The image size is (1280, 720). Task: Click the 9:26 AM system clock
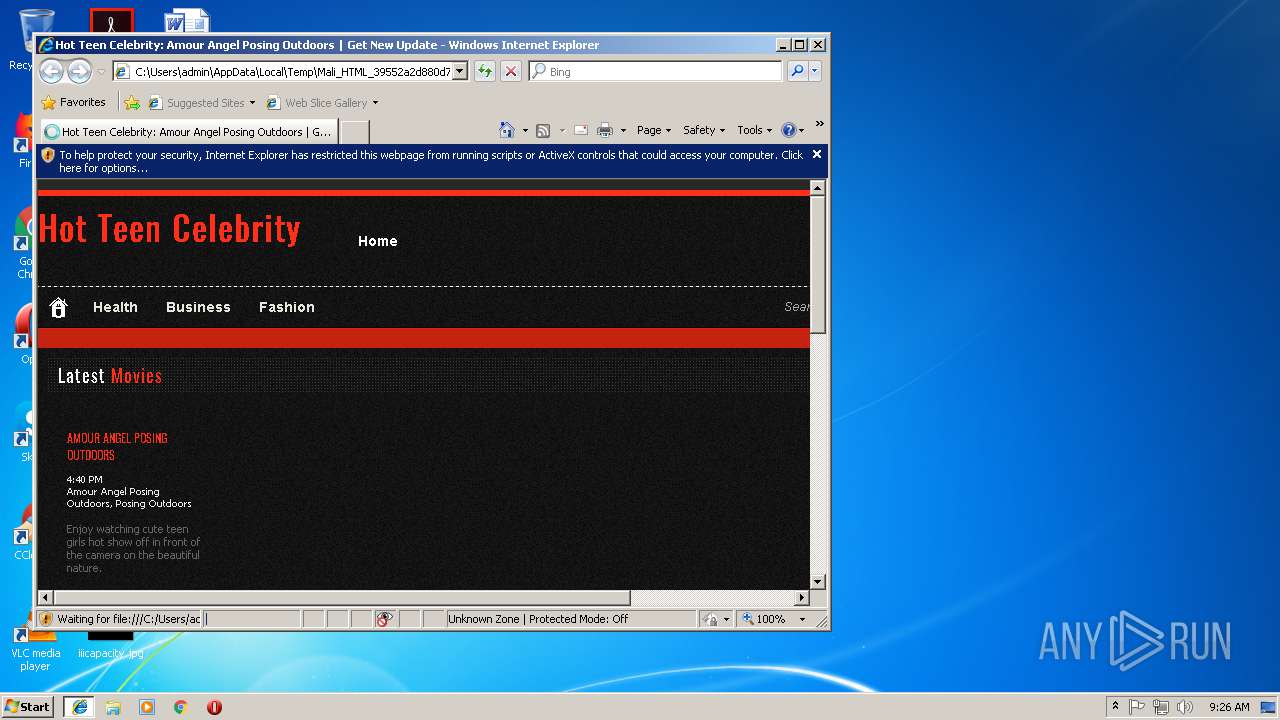tap(1229, 706)
